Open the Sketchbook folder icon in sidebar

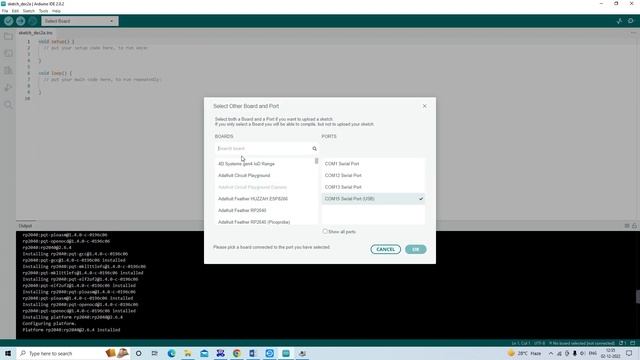[x=8, y=37]
